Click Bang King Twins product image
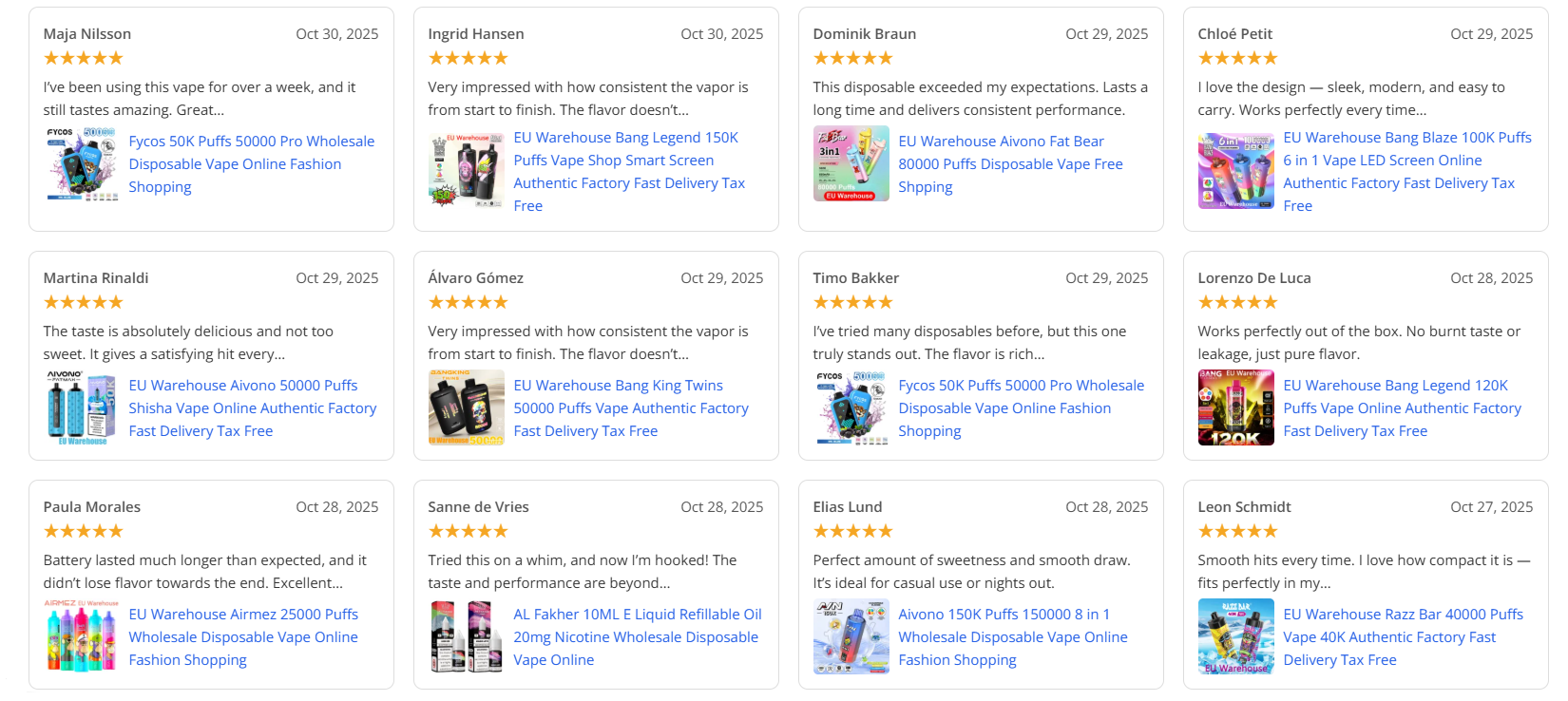Screen dimensions: 1568x701 coord(467,407)
